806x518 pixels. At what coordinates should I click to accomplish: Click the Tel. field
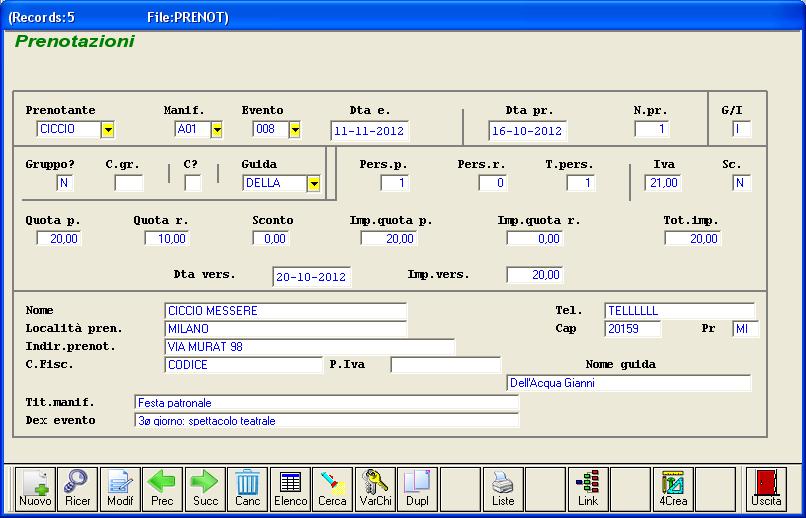coord(680,311)
